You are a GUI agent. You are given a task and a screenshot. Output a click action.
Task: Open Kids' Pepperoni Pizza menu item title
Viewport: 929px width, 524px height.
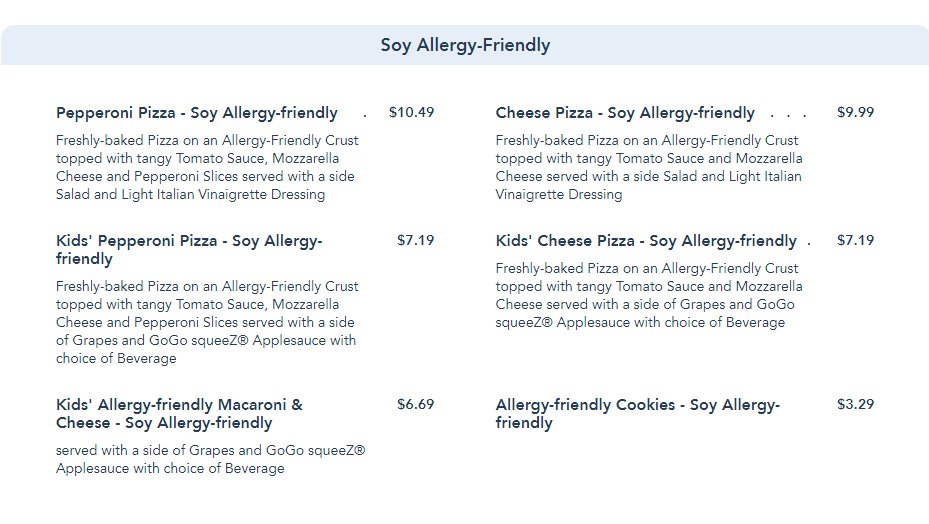coord(189,250)
